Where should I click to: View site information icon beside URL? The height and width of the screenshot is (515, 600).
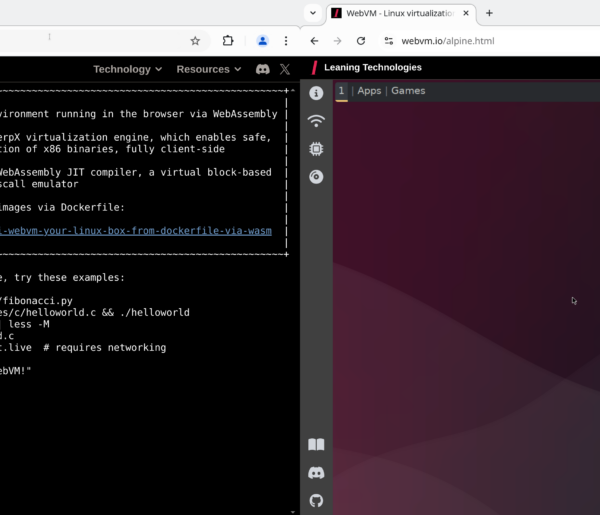click(x=389, y=41)
